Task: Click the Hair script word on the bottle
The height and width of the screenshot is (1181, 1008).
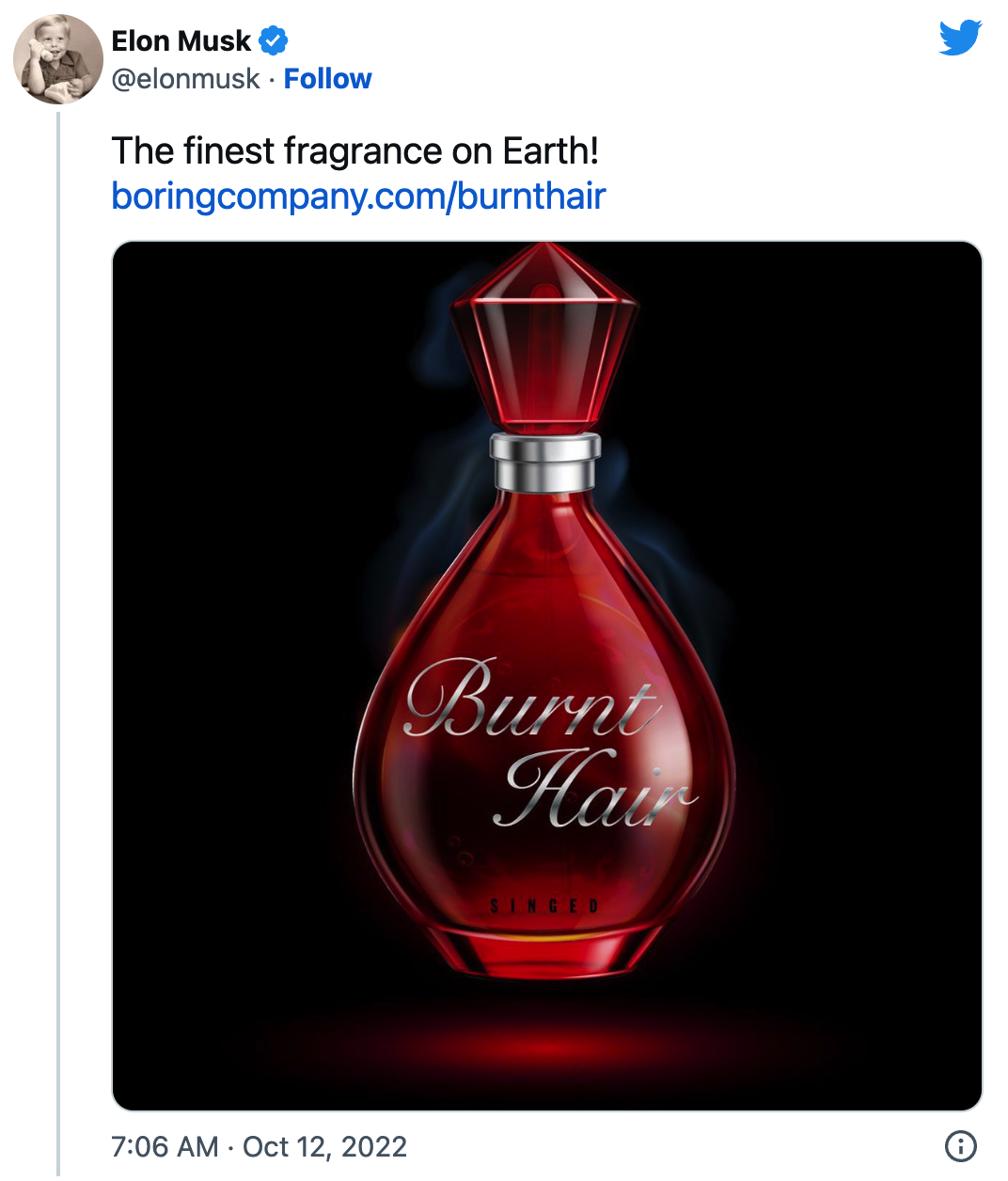Action: (x=592, y=791)
